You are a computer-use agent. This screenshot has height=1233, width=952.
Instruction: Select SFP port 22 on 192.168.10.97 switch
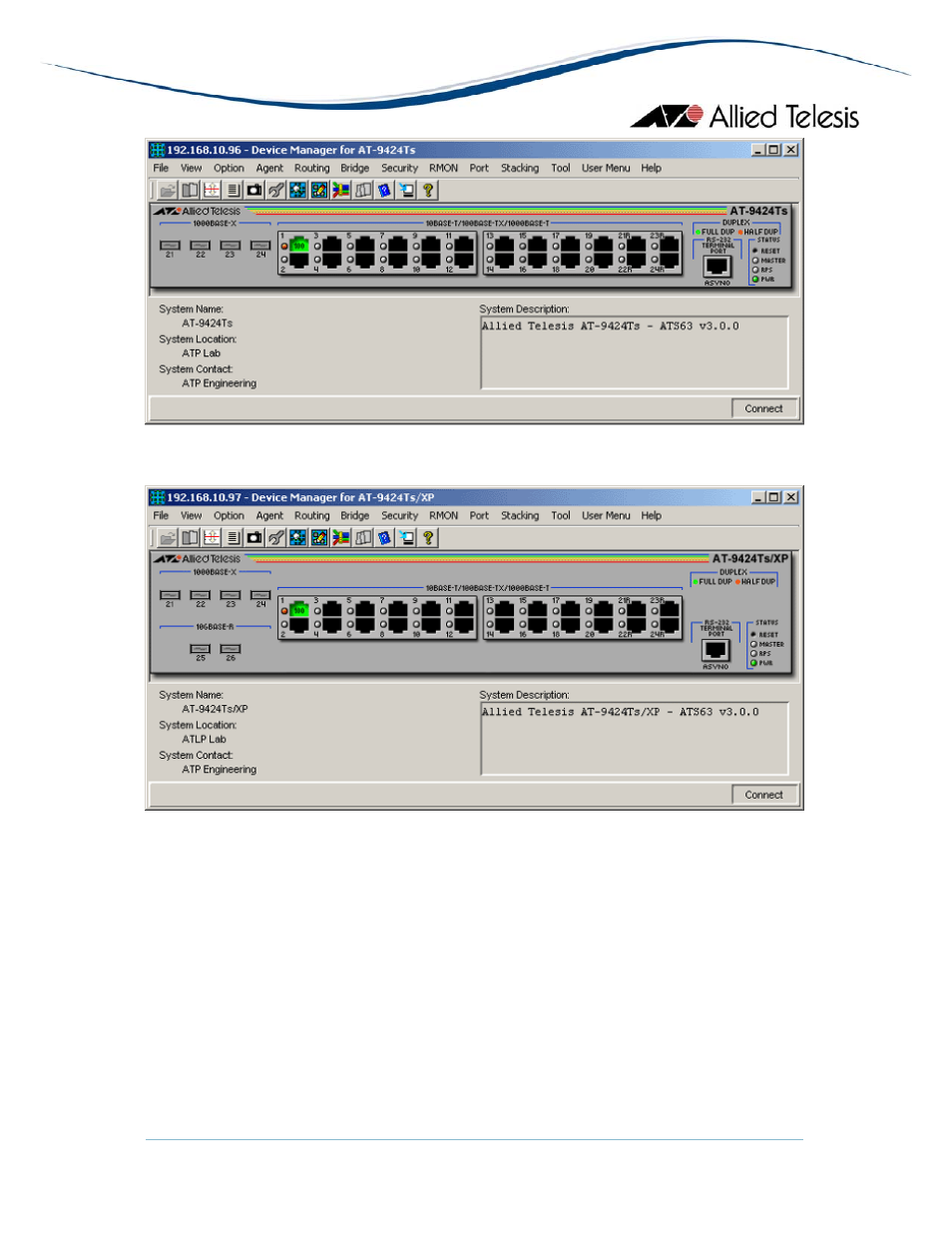[x=200, y=595]
